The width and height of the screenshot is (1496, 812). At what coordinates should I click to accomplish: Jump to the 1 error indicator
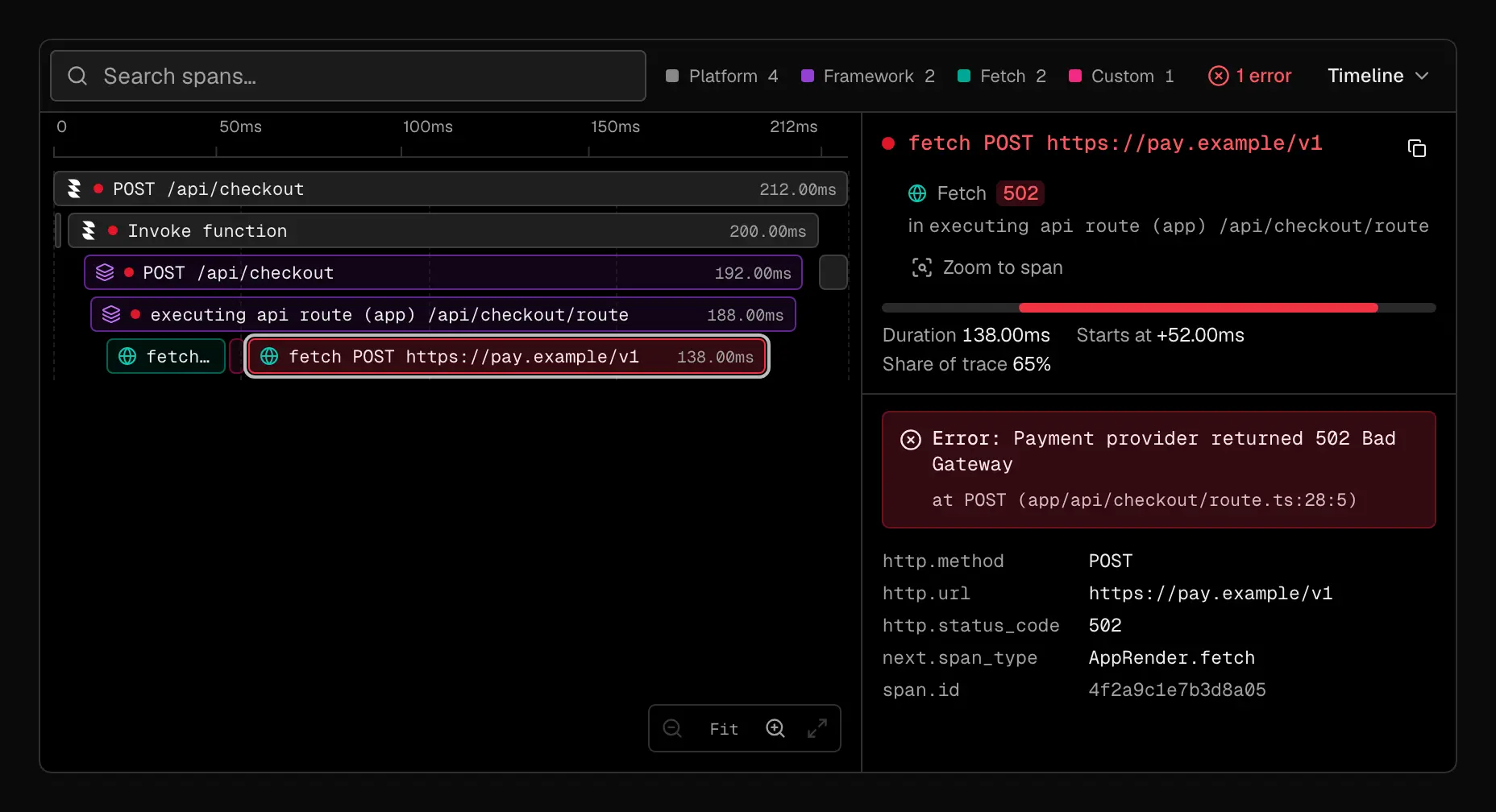pyautogui.click(x=1250, y=76)
